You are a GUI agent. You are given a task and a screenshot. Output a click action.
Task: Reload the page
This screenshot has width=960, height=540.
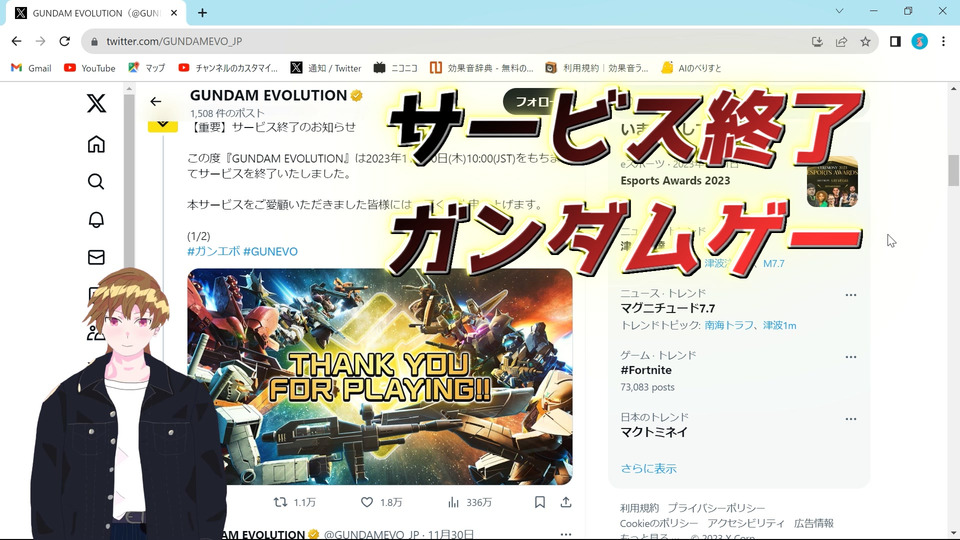click(64, 41)
